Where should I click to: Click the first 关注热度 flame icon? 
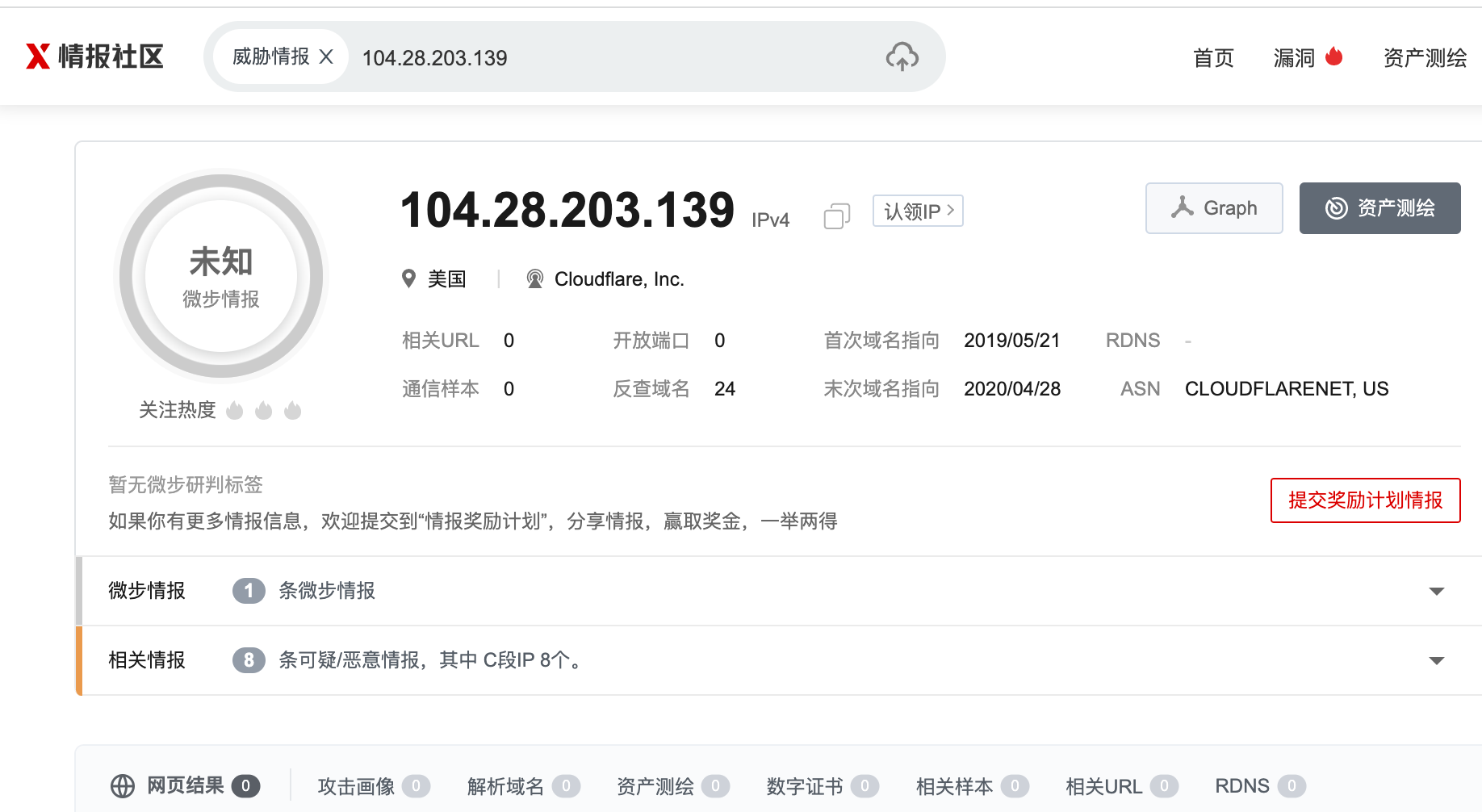[235, 410]
